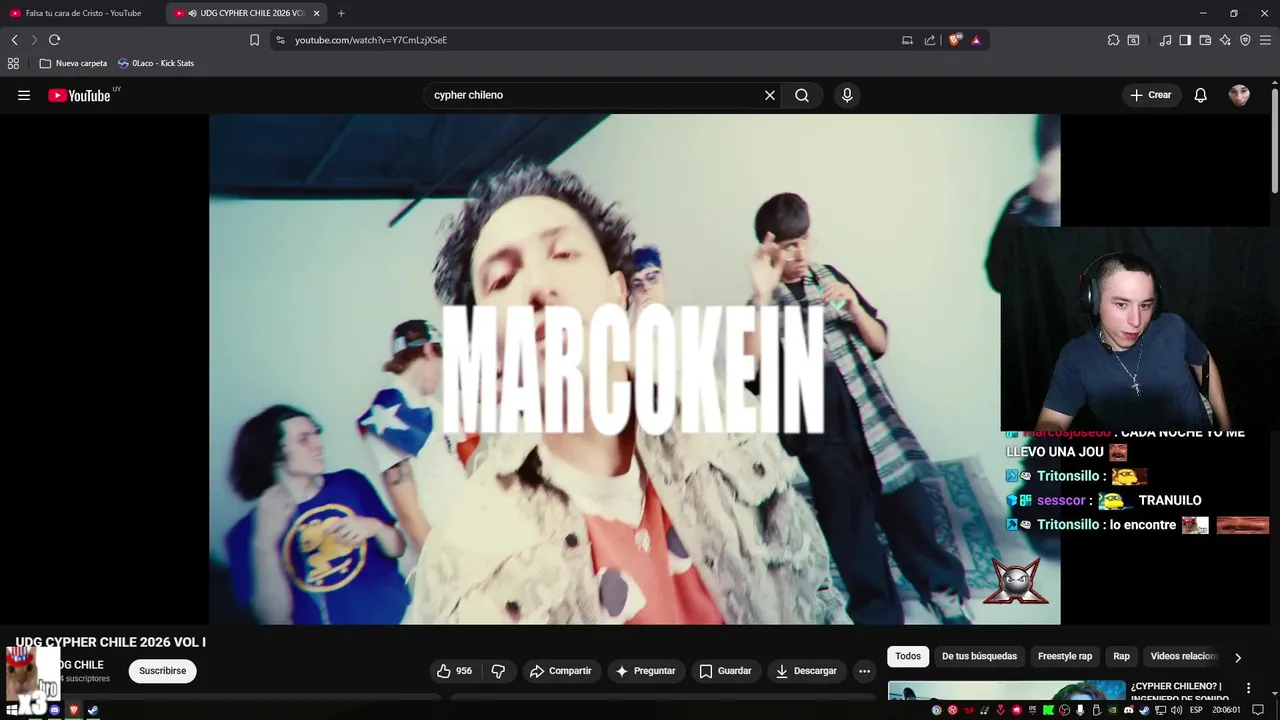Screen dimensions: 1280x720
Task: Click the Preguntar button
Action: click(645, 671)
